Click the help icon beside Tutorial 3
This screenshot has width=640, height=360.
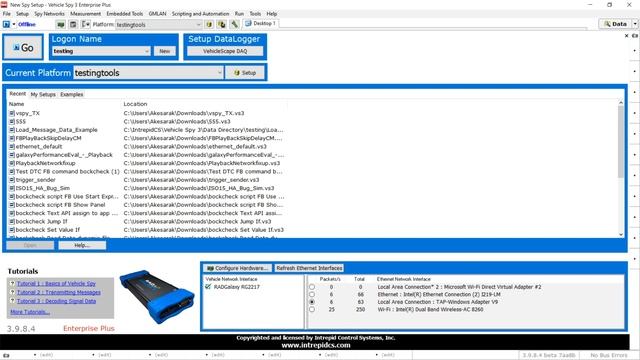point(12,301)
